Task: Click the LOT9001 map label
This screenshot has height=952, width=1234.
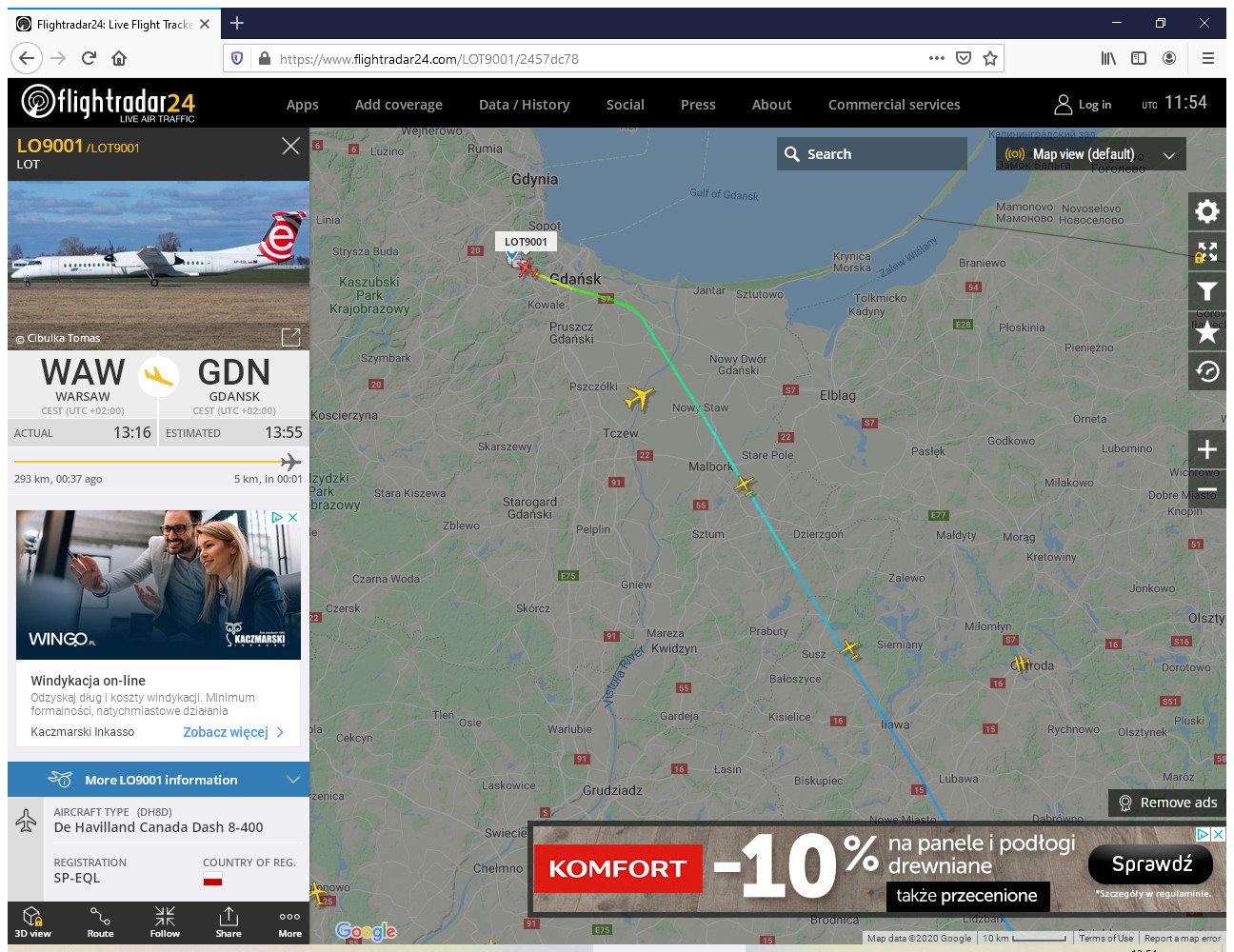Action: (x=526, y=242)
